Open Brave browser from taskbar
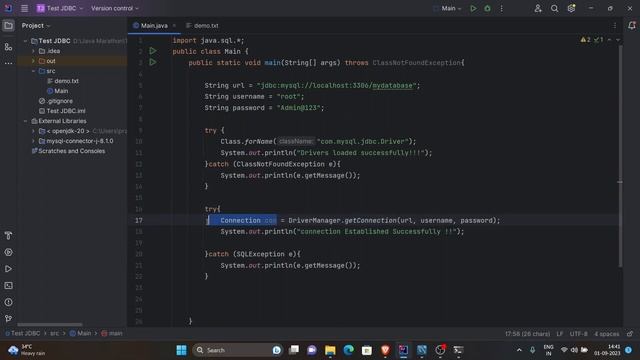This screenshot has height=360, width=640. click(x=385, y=350)
